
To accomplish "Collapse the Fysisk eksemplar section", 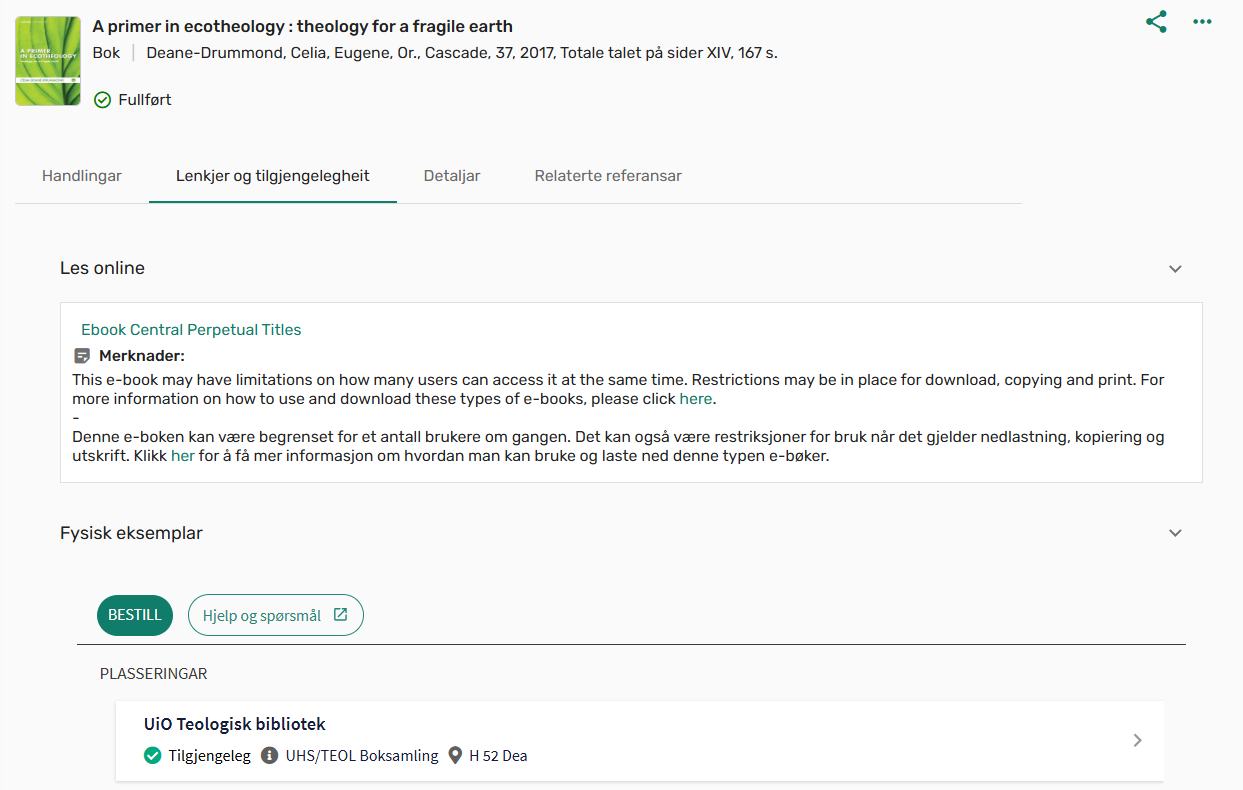I will (x=1176, y=533).
